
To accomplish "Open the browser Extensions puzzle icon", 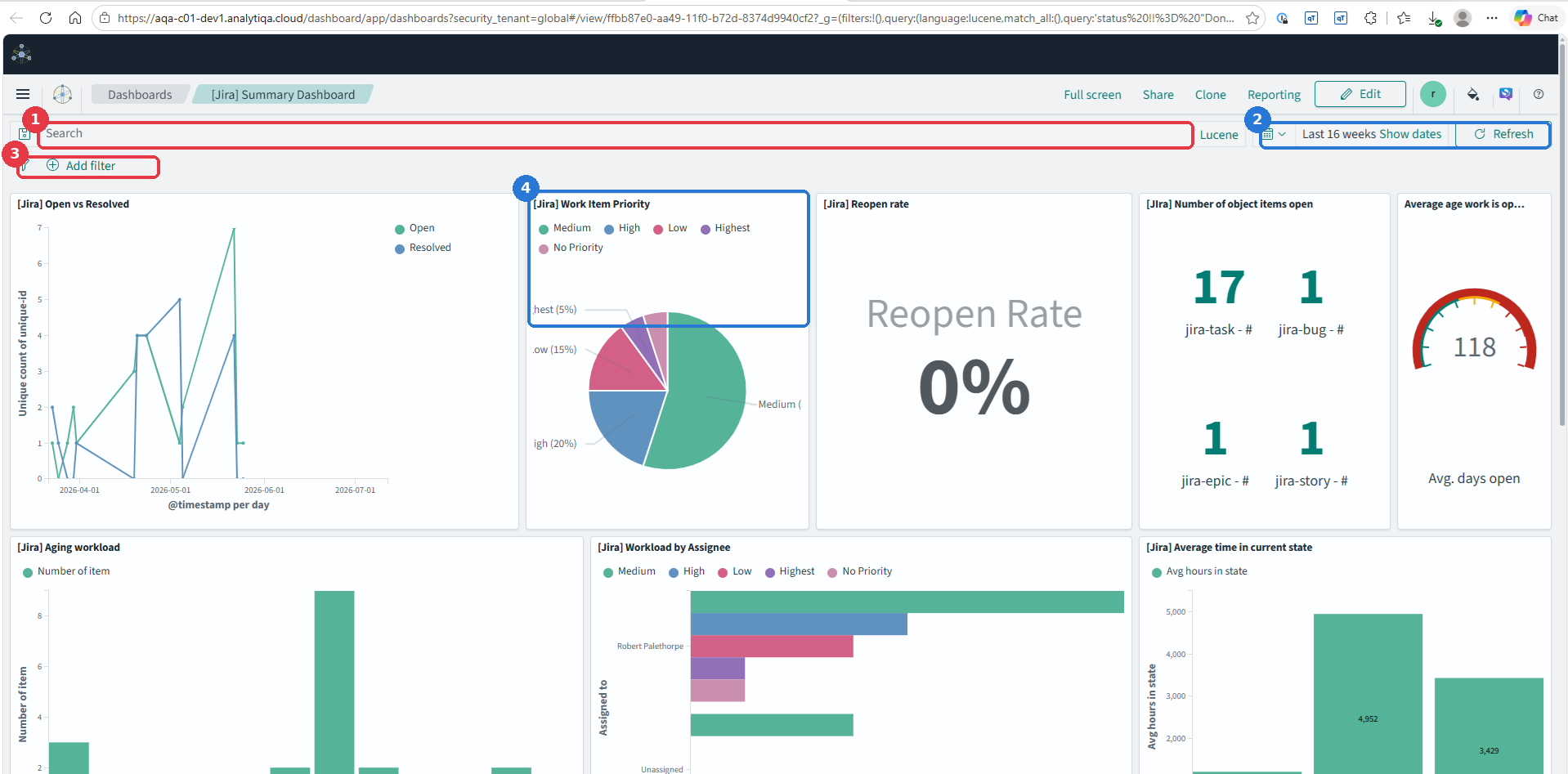I will (1370, 17).
